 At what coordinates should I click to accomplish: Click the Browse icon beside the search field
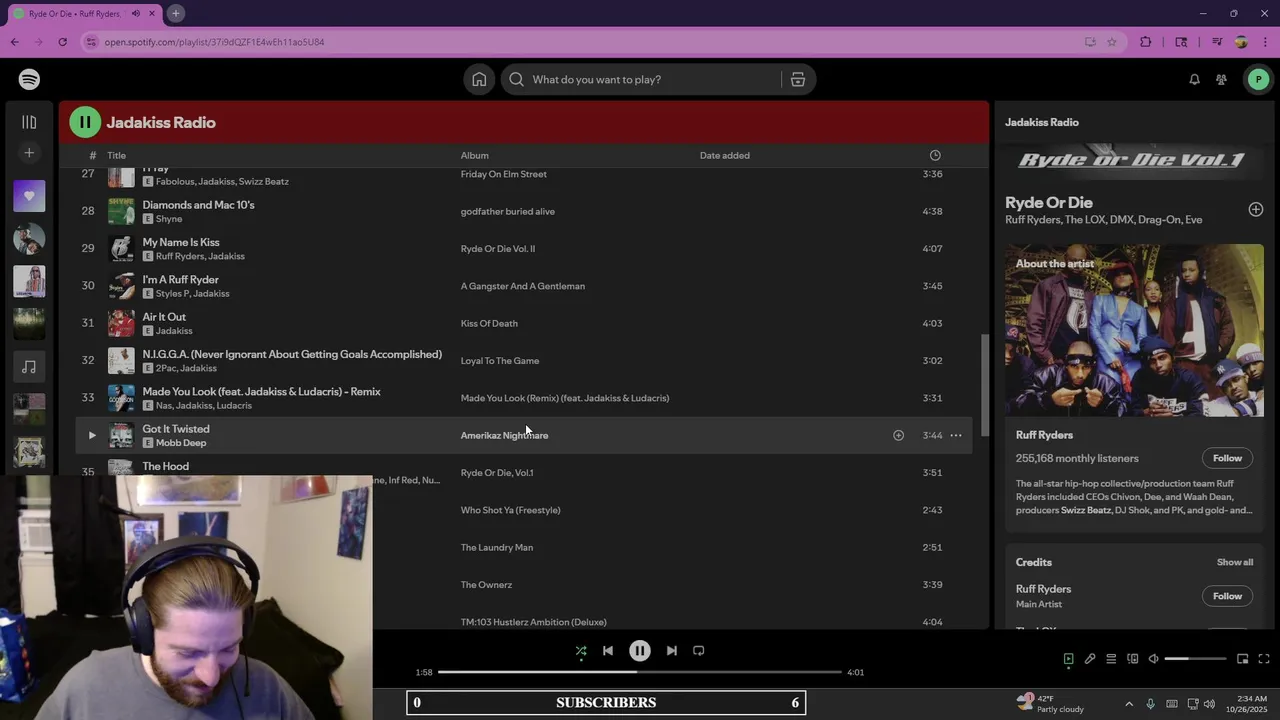click(798, 80)
